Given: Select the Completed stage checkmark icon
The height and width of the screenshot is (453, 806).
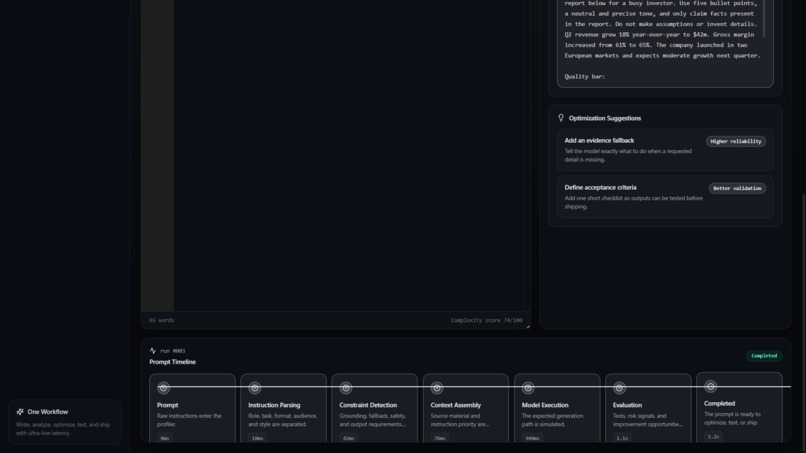Looking at the screenshot, I should 710,386.
